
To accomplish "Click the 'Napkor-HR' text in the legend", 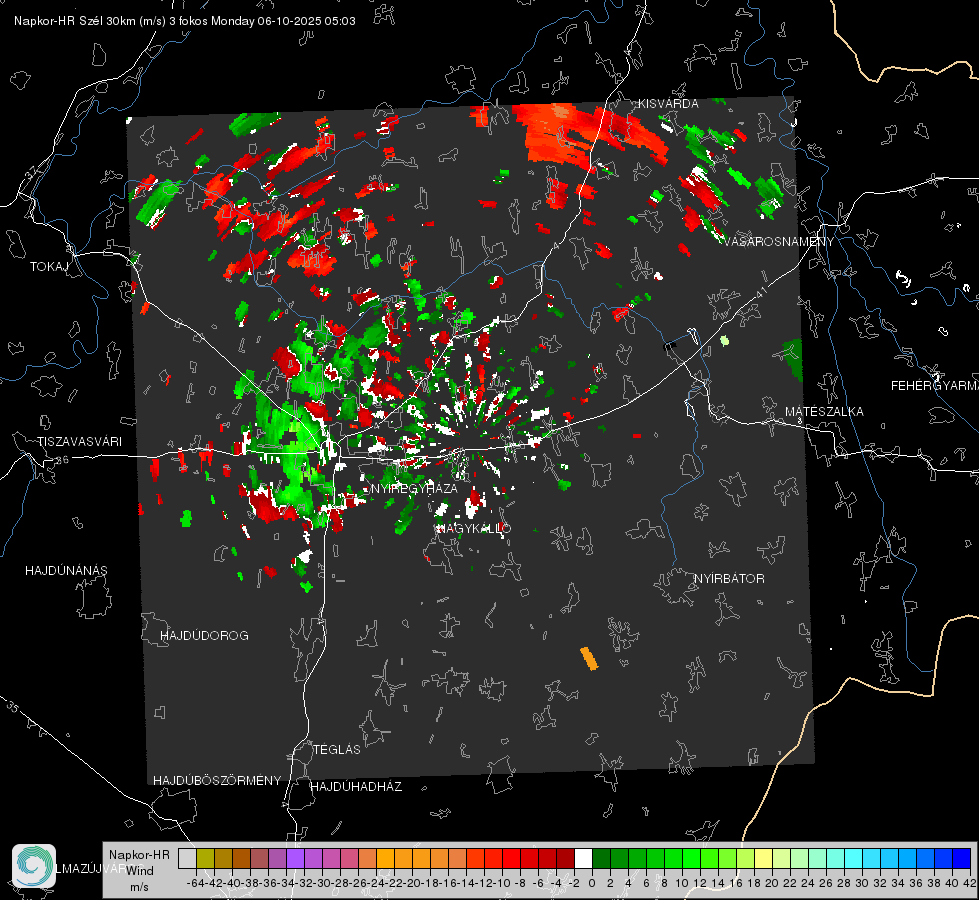I will [139, 855].
